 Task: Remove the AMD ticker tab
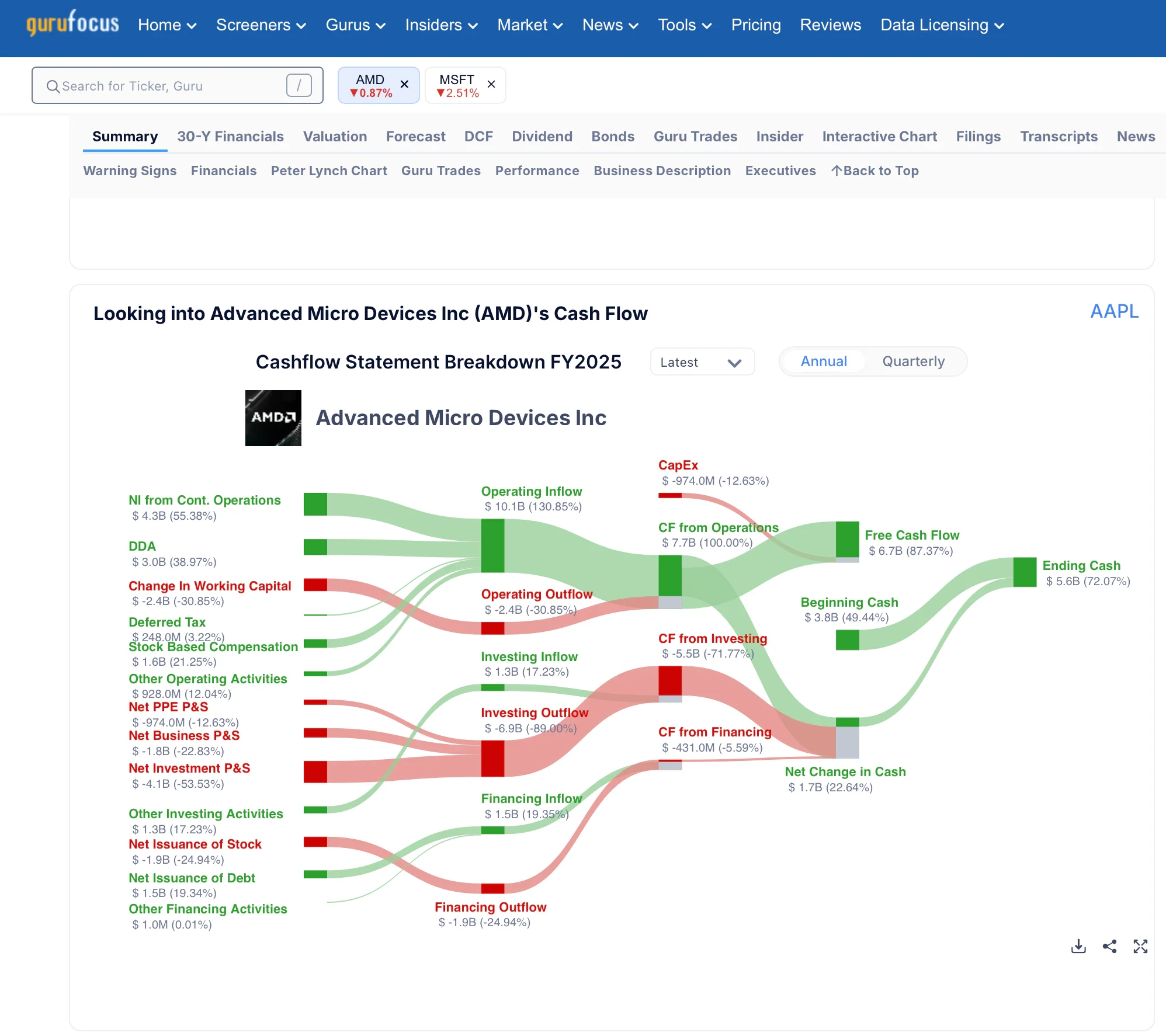click(404, 85)
